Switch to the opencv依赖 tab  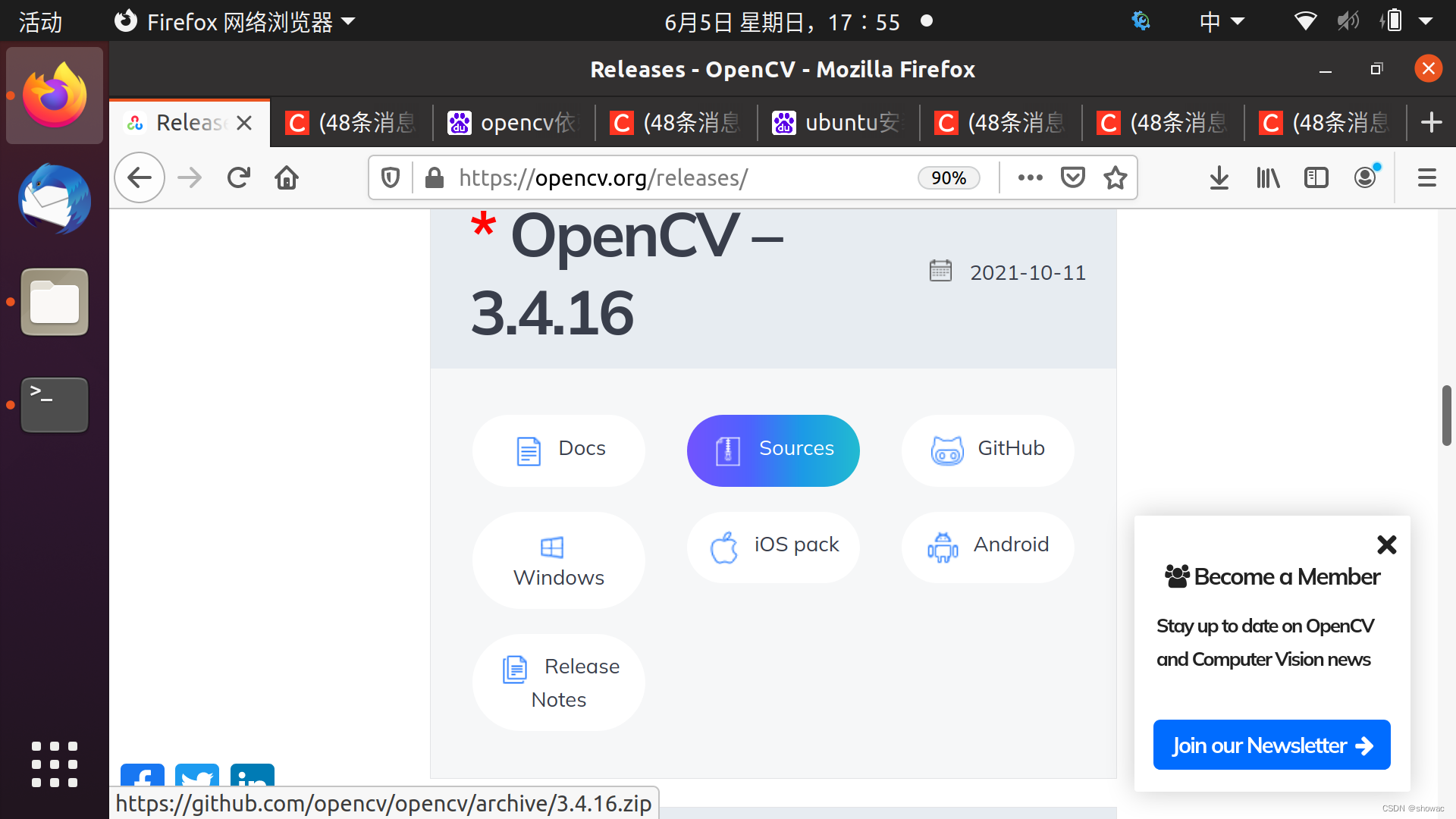(513, 122)
